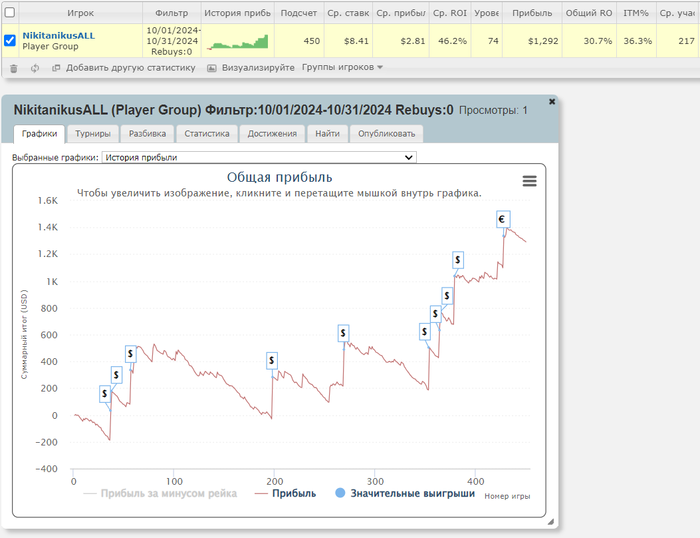Click the 36.3% ITM cell

[638, 41]
